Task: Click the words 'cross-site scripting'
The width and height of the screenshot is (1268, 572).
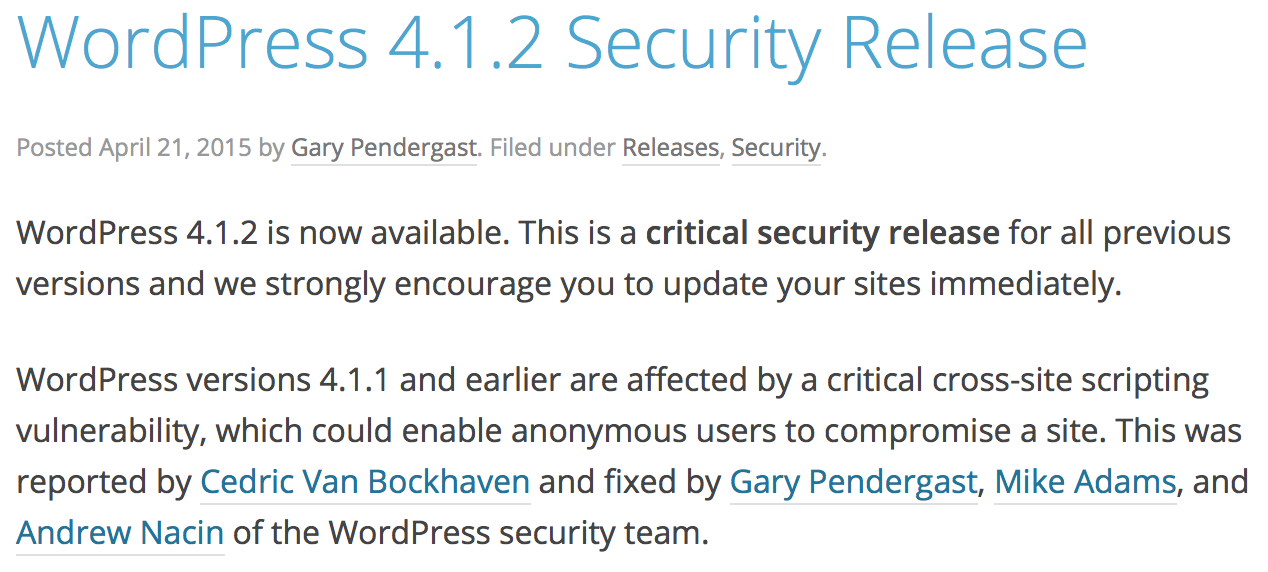Action: tap(1070, 381)
